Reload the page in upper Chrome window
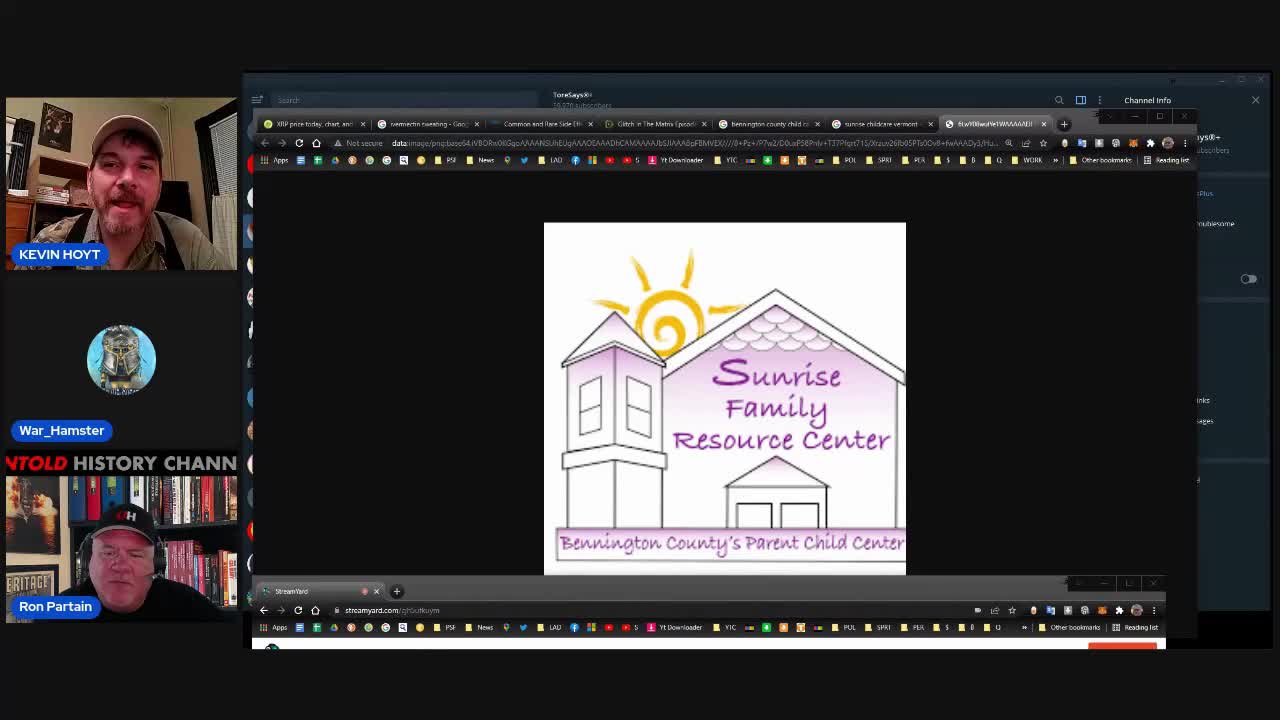Screen dimensions: 1280x720 (299, 143)
